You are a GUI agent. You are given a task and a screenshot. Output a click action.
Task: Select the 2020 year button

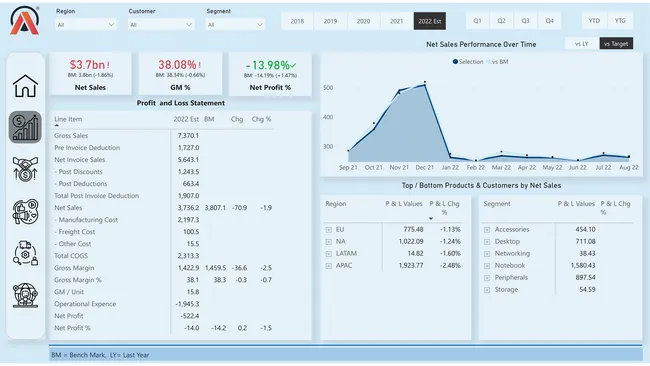pyautogui.click(x=364, y=21)
